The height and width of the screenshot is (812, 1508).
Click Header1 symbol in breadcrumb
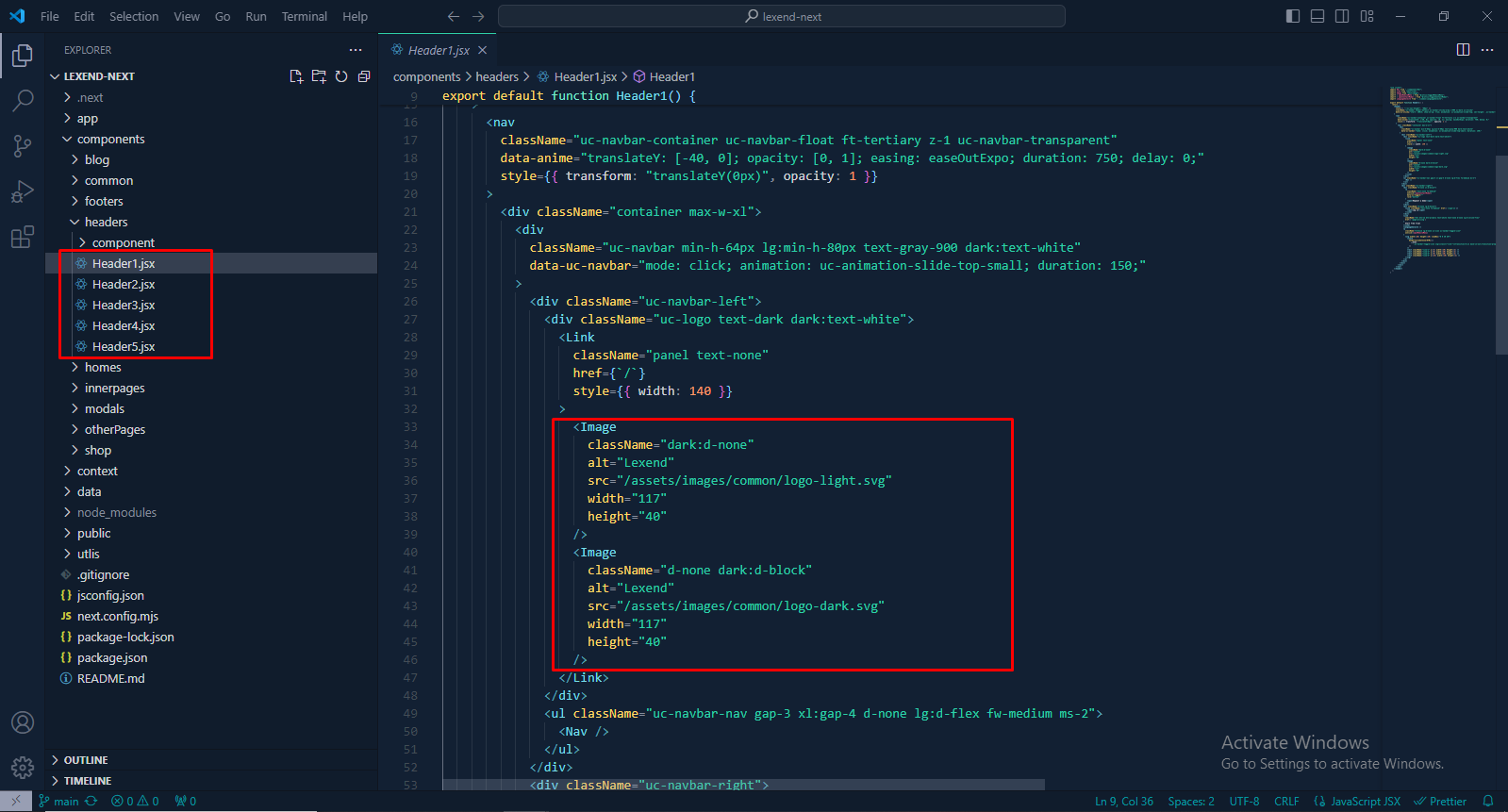tap(664, 76)
